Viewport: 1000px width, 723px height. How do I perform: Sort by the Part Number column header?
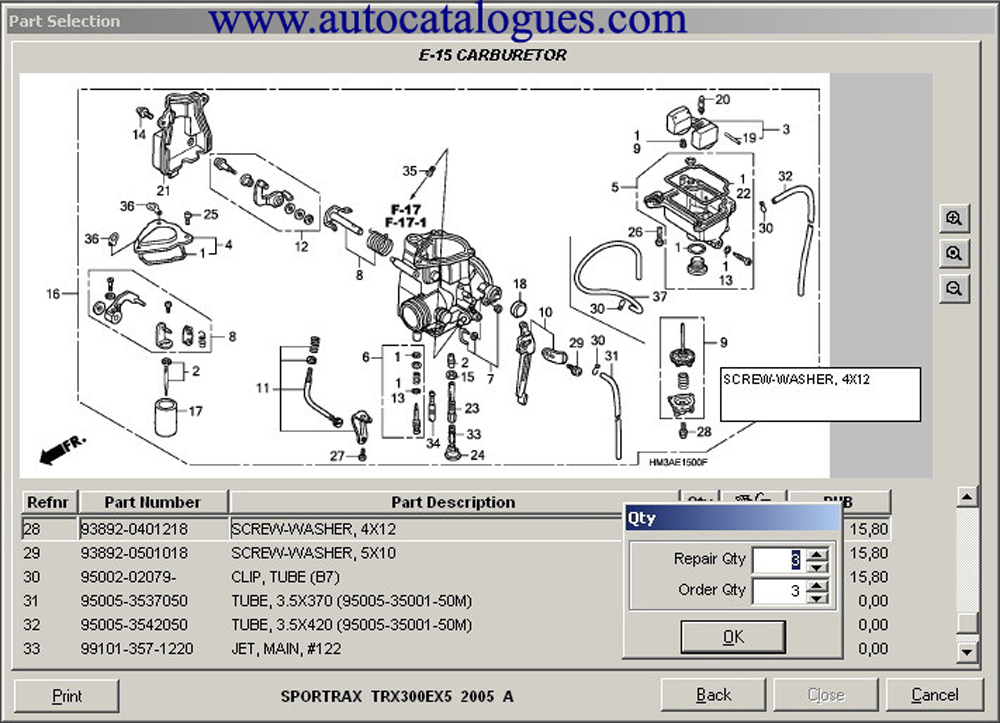[154, 502]
